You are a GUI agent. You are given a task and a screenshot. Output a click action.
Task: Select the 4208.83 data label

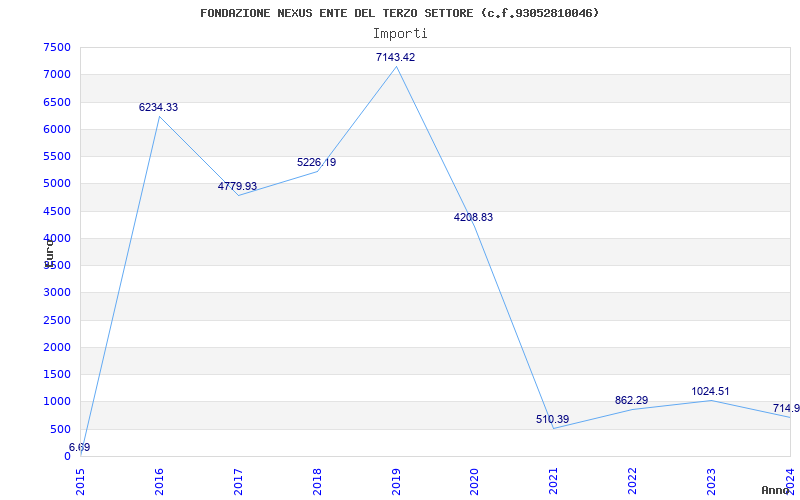coord(473,217)
